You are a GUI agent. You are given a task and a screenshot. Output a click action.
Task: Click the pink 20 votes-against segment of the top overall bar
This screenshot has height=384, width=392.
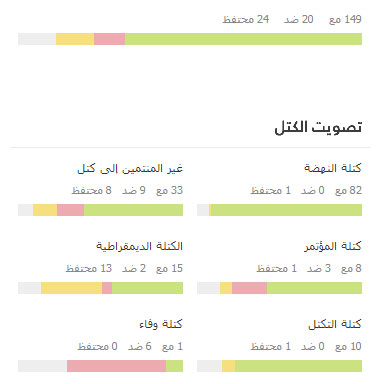coord(109,39)
